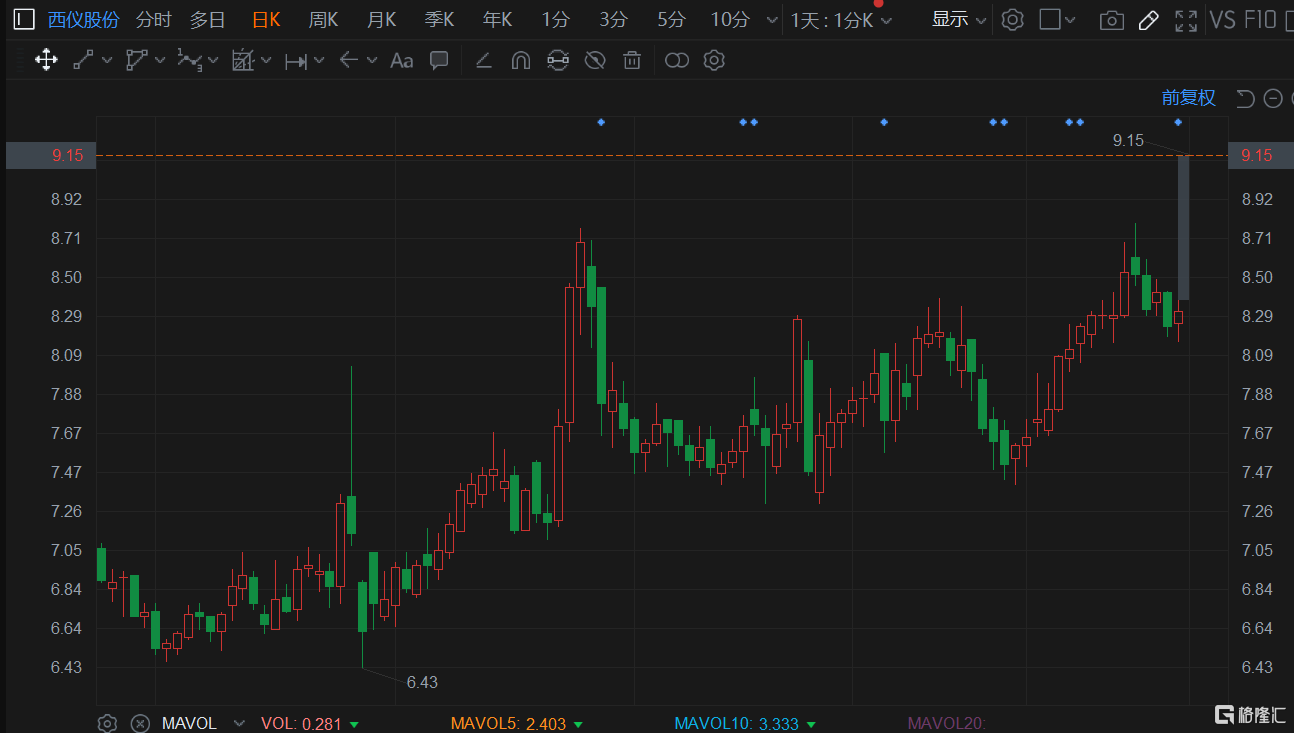This screenshot has width=1294, height=733.
Task: Delete drawings with the trash icon
Action: [632, 61]
